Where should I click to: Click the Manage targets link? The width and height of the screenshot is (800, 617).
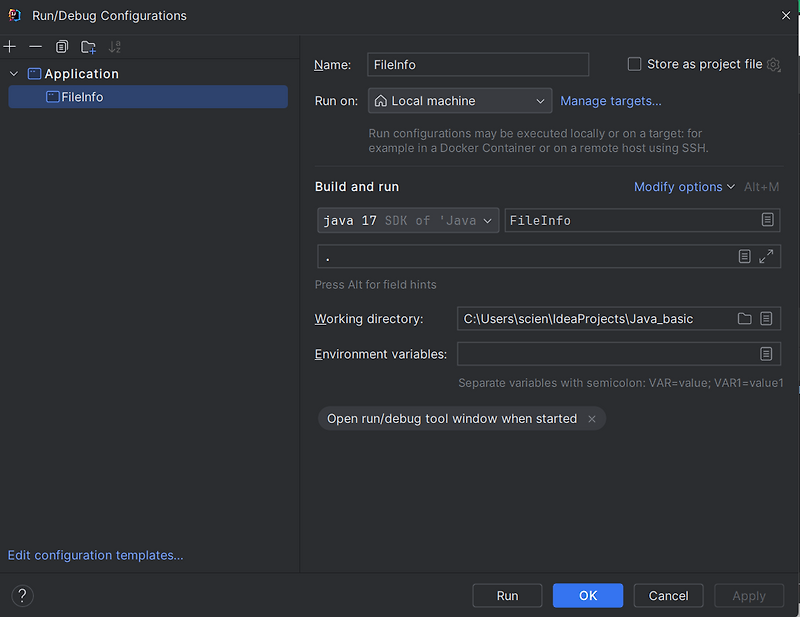pos(611,101)
